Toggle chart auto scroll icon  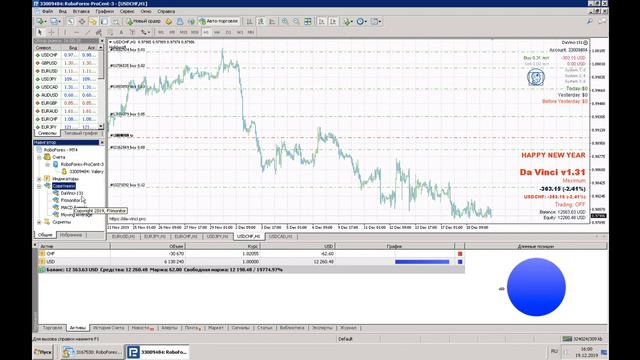322,21
